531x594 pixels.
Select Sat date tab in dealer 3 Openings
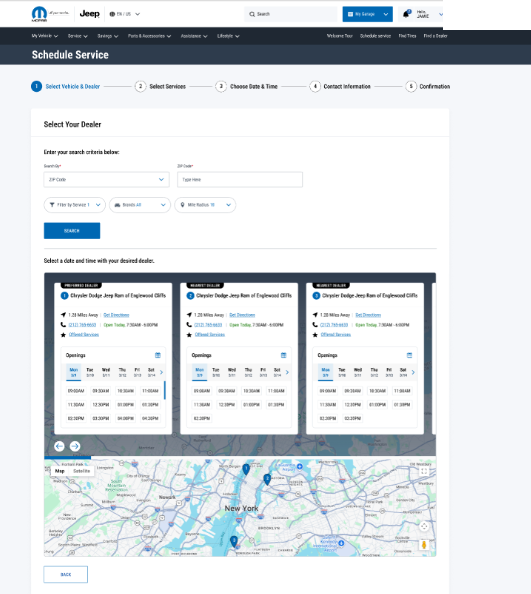point(403,372)
